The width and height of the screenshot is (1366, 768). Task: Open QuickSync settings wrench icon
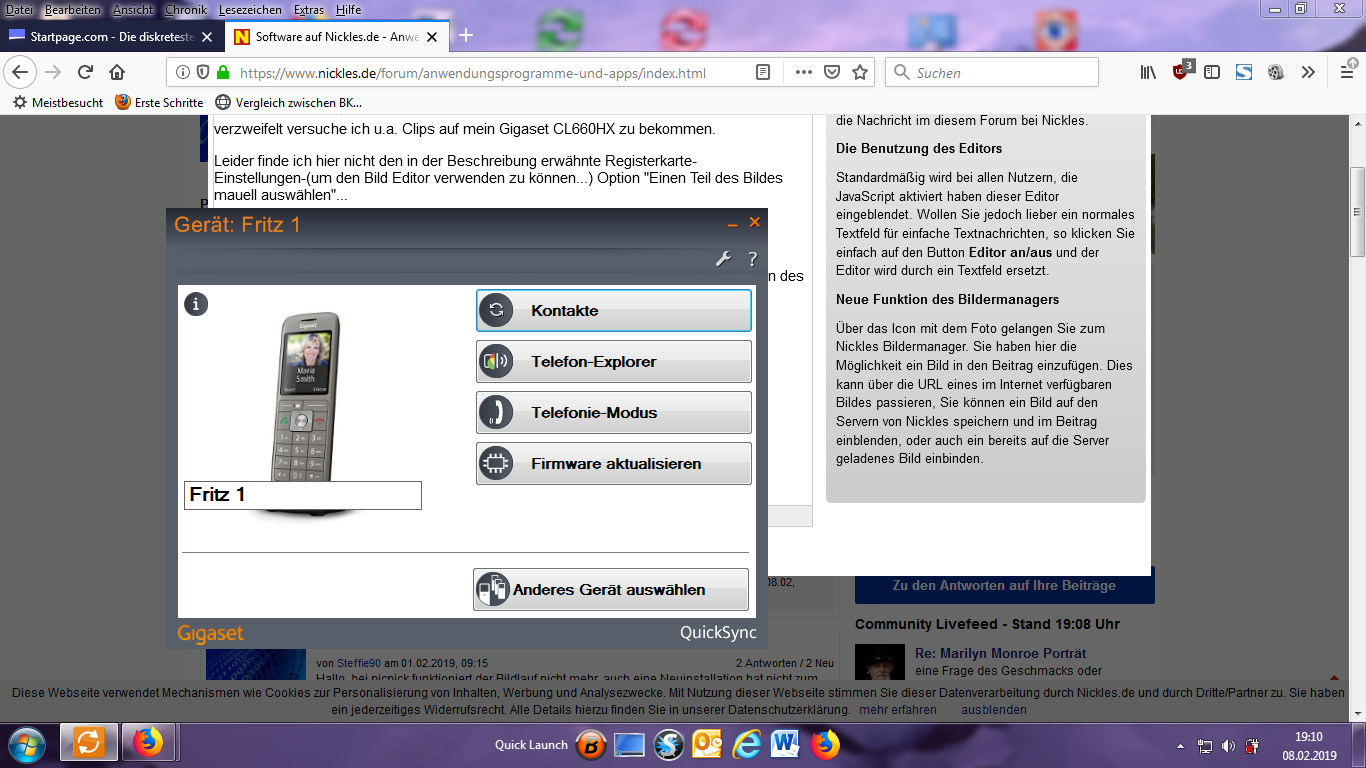[x=723, y=259]
